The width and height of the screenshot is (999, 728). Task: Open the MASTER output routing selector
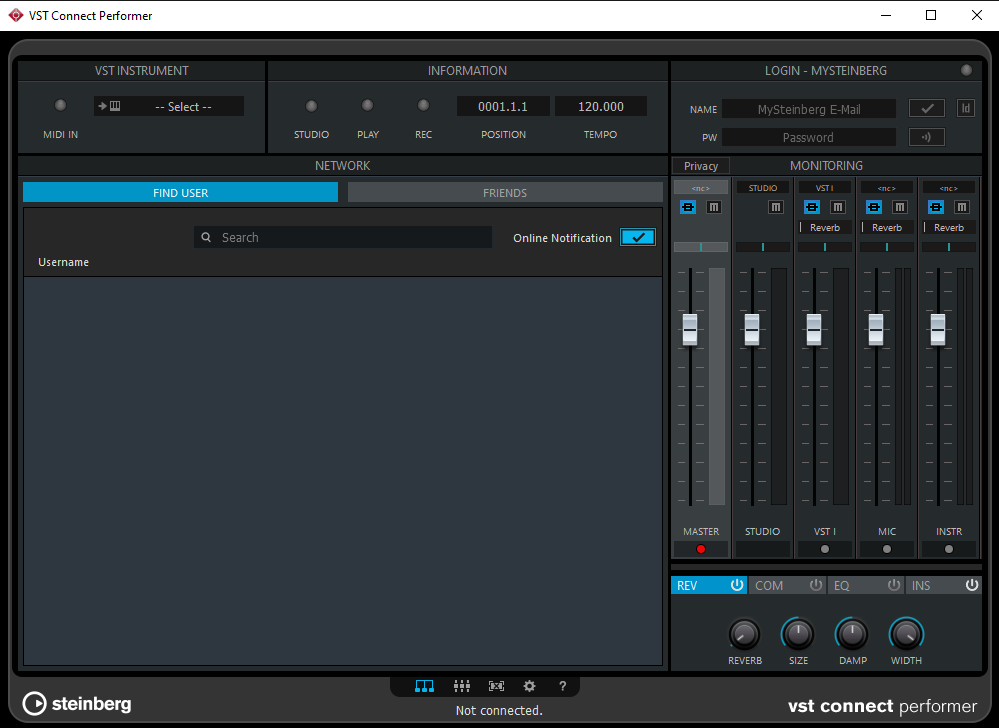(701, 188)
